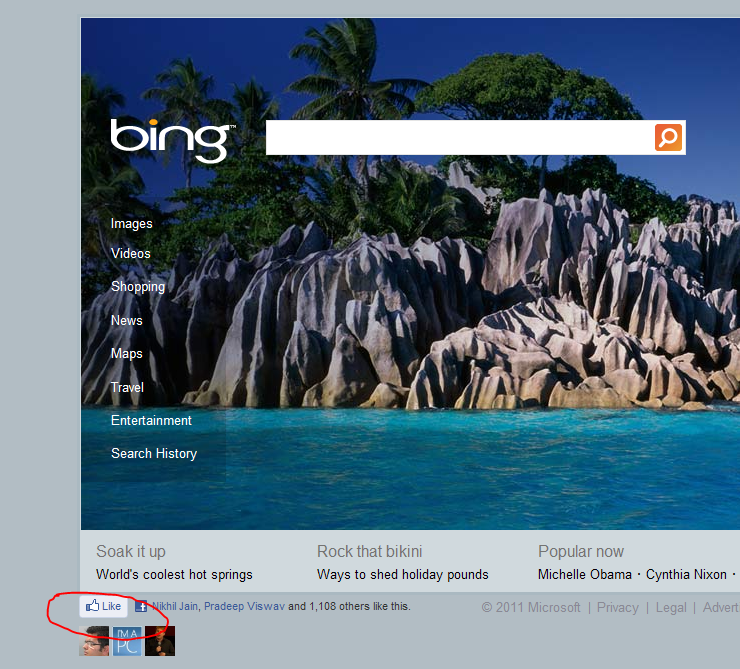Click the I'm a PC profile thumbnail
This screenshot has height=669, width=740.
[x=127, y=641]
